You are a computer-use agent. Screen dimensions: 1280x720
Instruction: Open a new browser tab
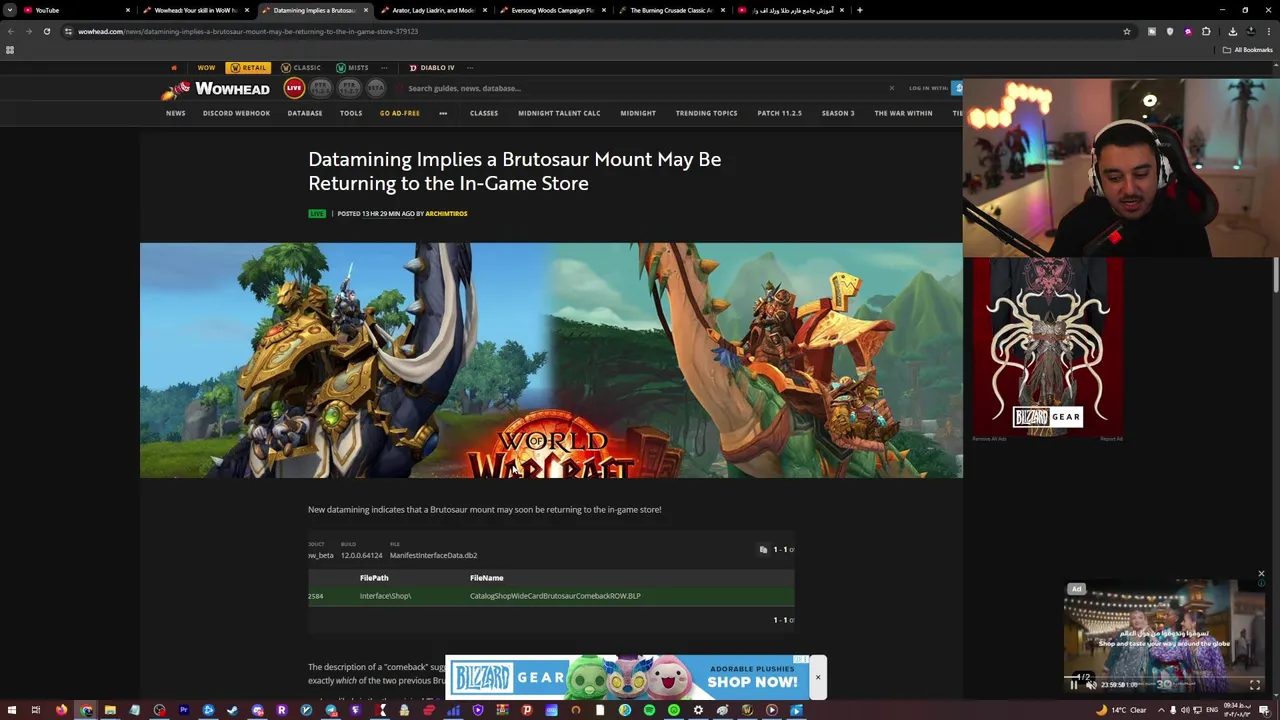860,10
